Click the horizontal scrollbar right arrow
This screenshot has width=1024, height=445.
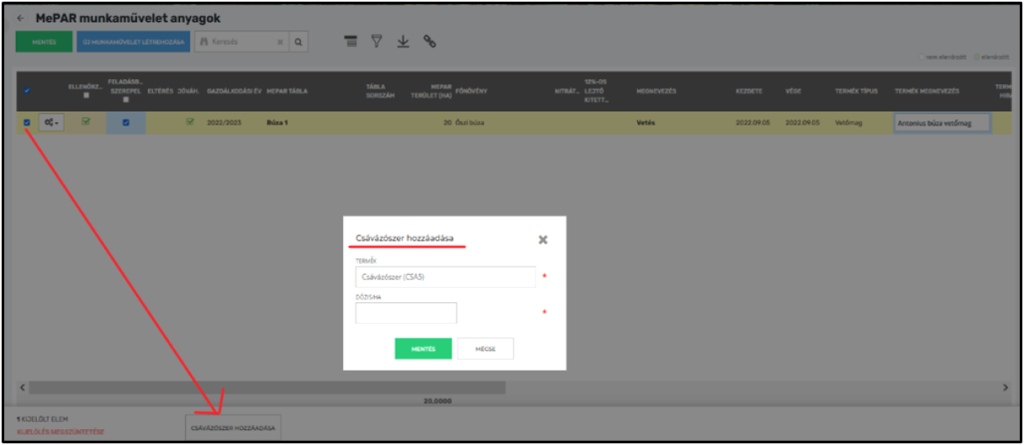pyautogui.click(x=1004, y=387)
